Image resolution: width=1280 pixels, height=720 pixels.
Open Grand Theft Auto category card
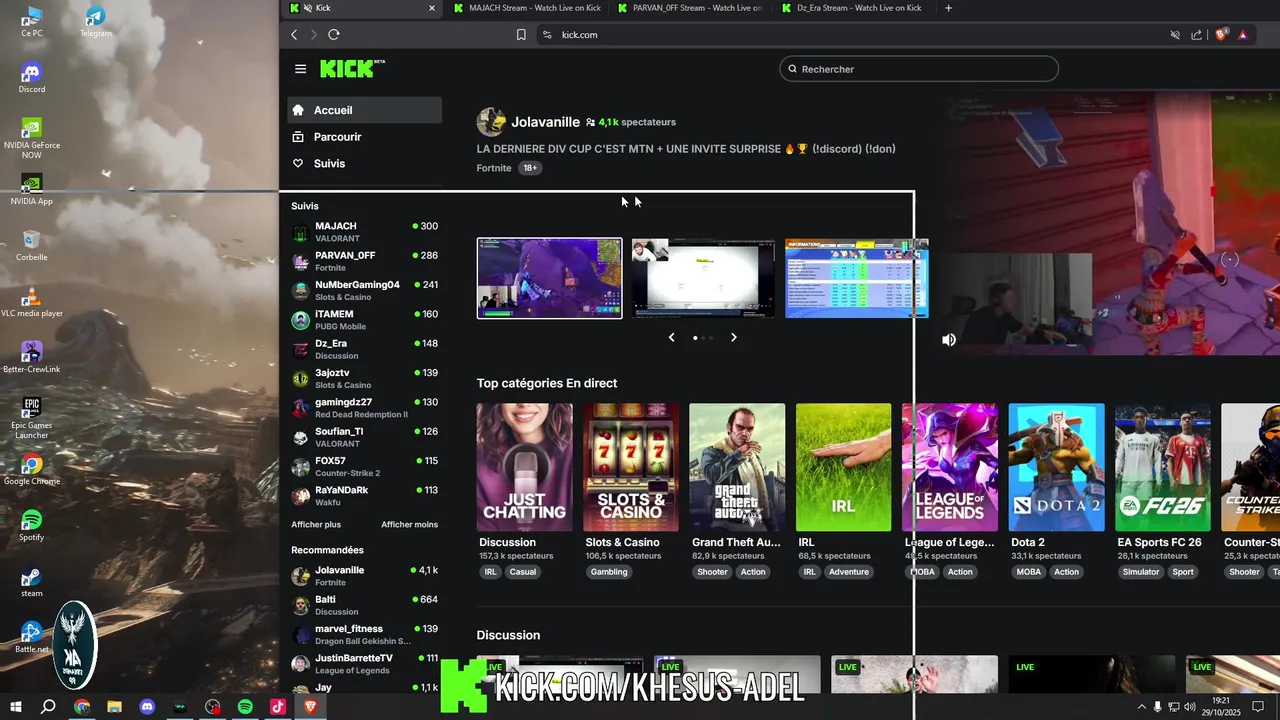(x=737, y=467)
